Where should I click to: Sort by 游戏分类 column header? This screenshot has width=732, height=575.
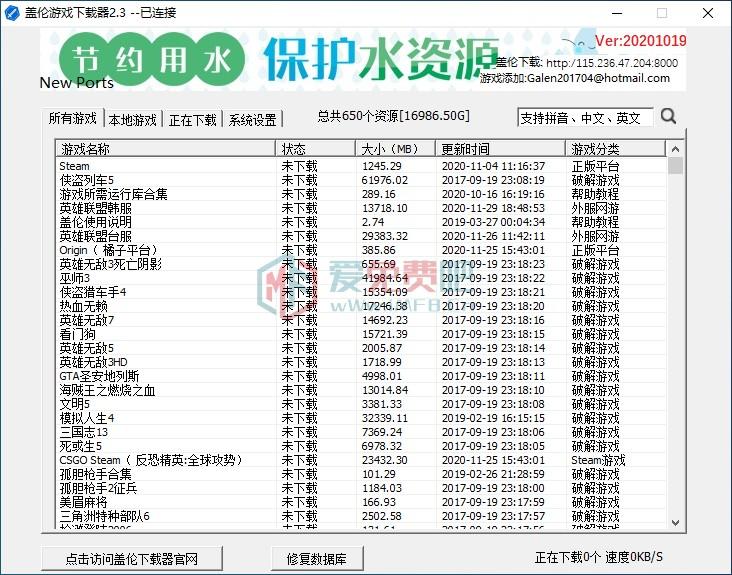[x=615, y=149]
